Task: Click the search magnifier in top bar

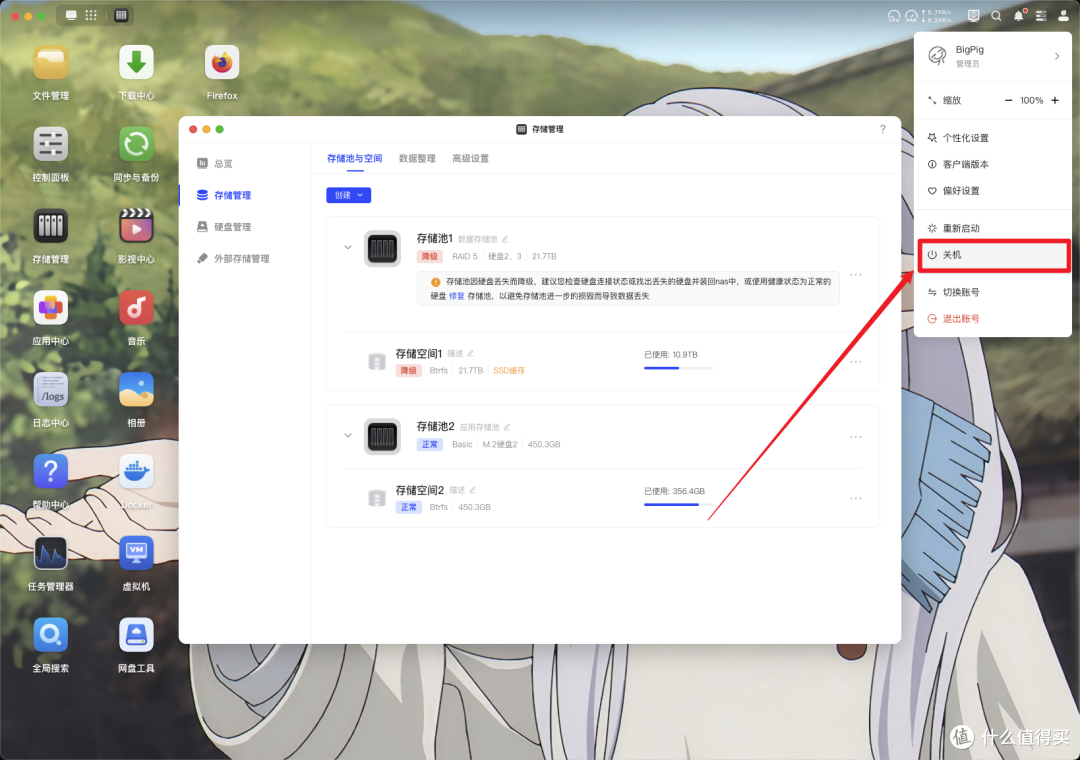Action: coord(996,16)
